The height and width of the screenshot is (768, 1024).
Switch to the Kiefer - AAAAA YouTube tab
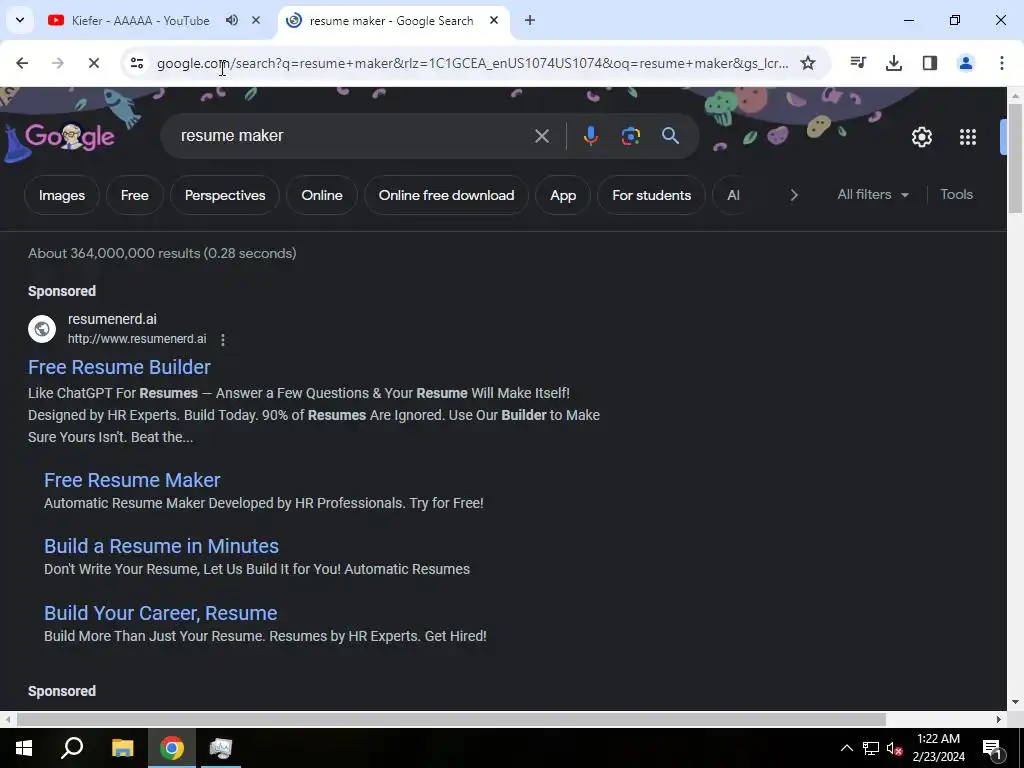coord(140,21)
